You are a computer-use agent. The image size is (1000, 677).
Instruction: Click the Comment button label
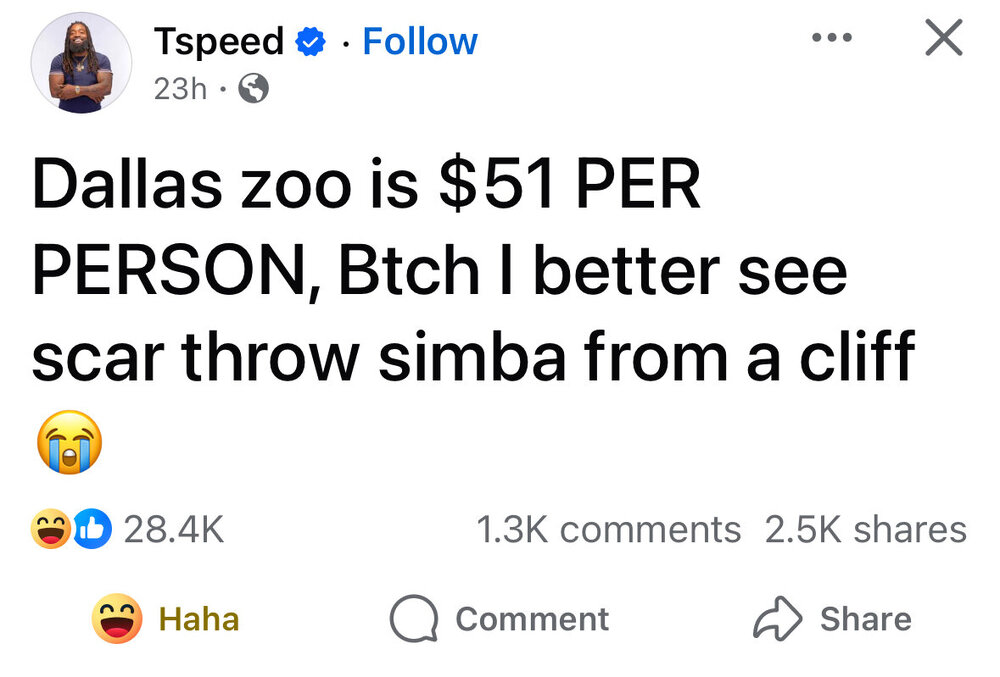click(532, 619)
